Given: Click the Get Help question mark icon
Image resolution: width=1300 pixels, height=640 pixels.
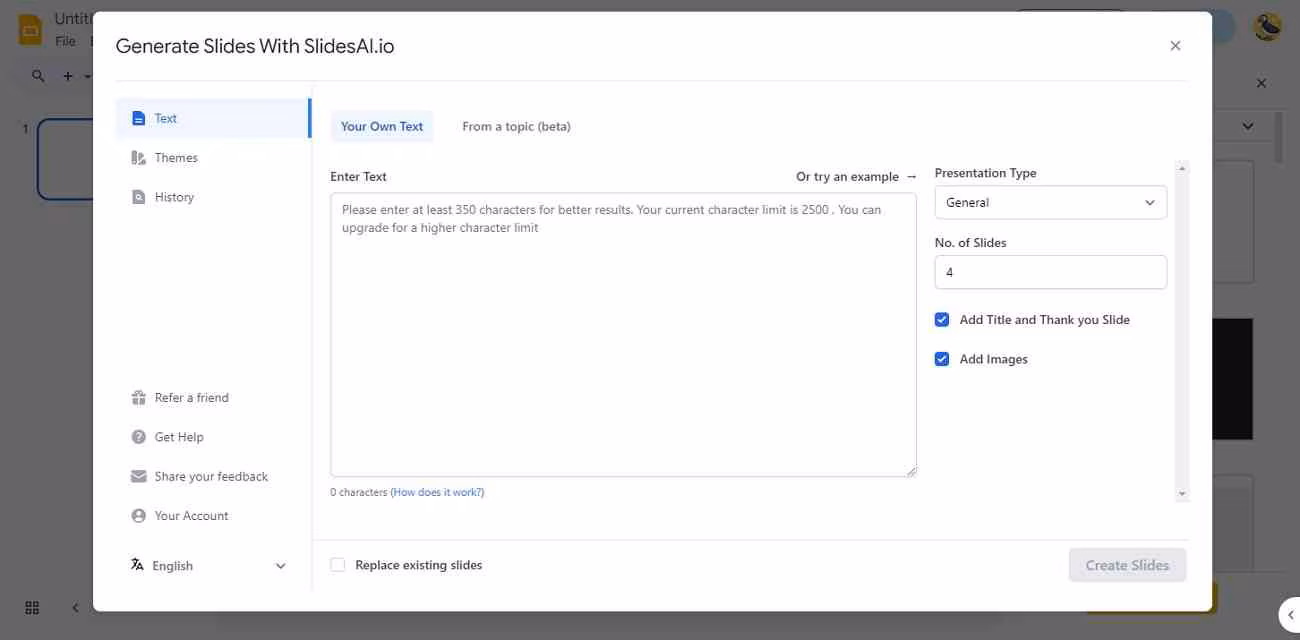Looking at the screenshot, I should (138, 437).
